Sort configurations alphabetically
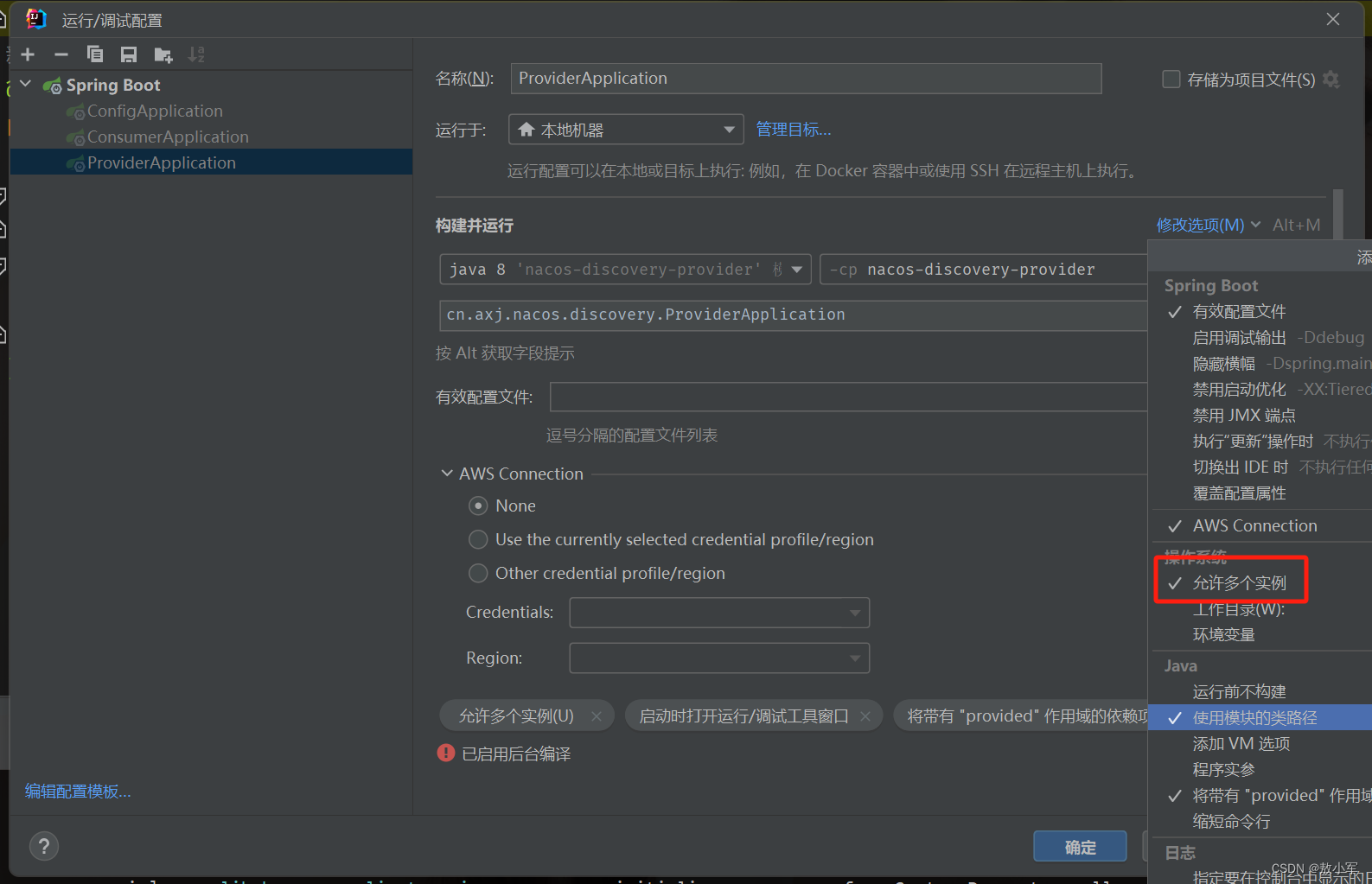Viewport: 1372px width, 884px height. [x=197, y=54]
